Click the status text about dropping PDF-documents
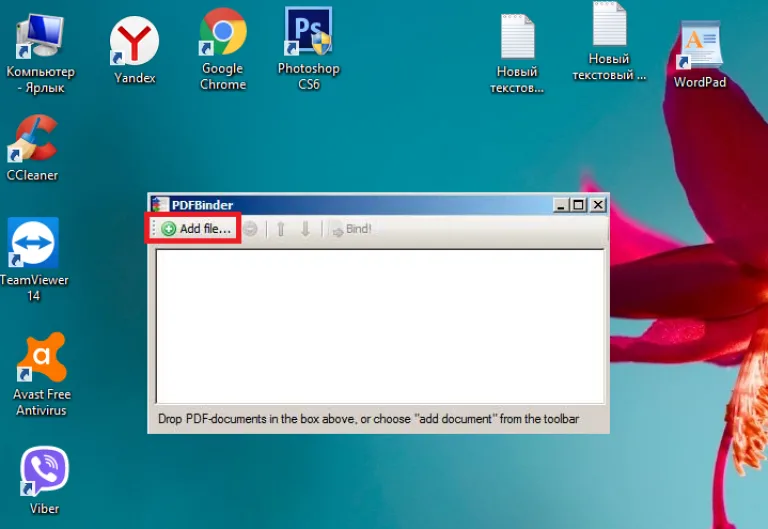 click(x=368, y=419)
